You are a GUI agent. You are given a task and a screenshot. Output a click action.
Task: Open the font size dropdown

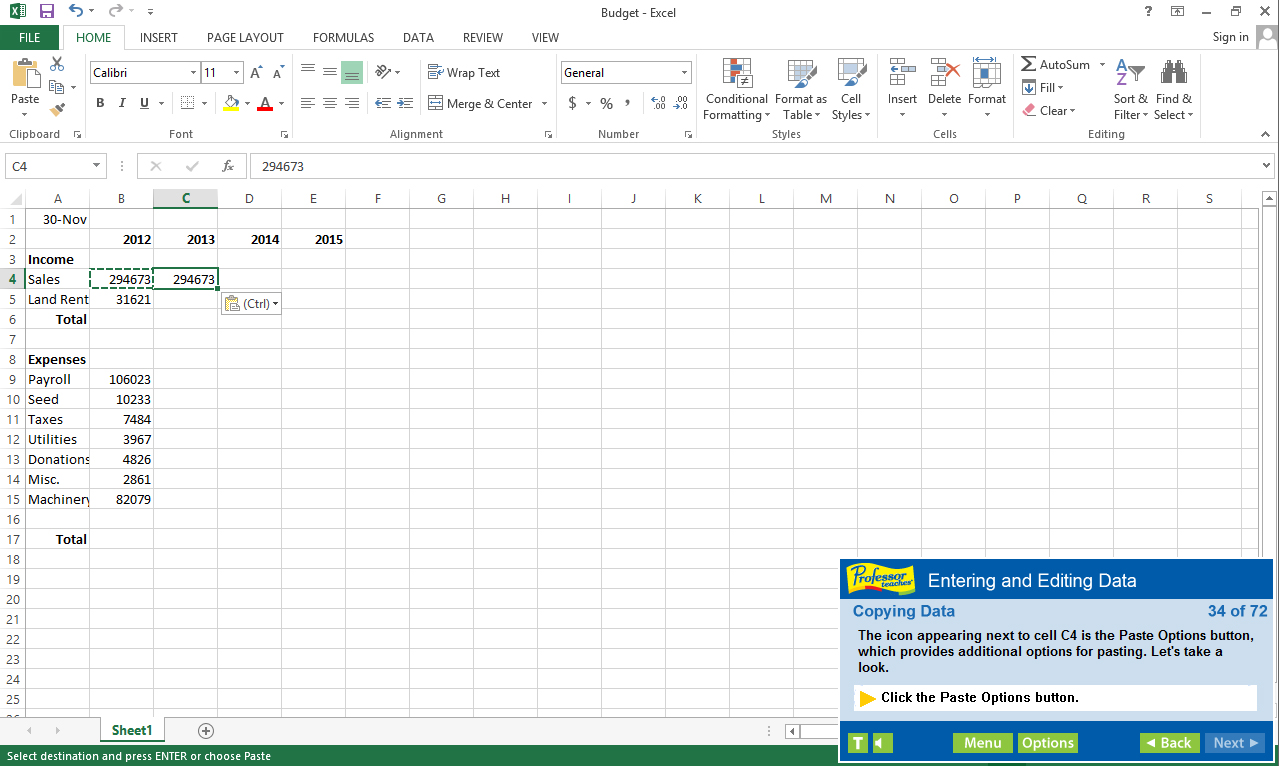(236, 72)
